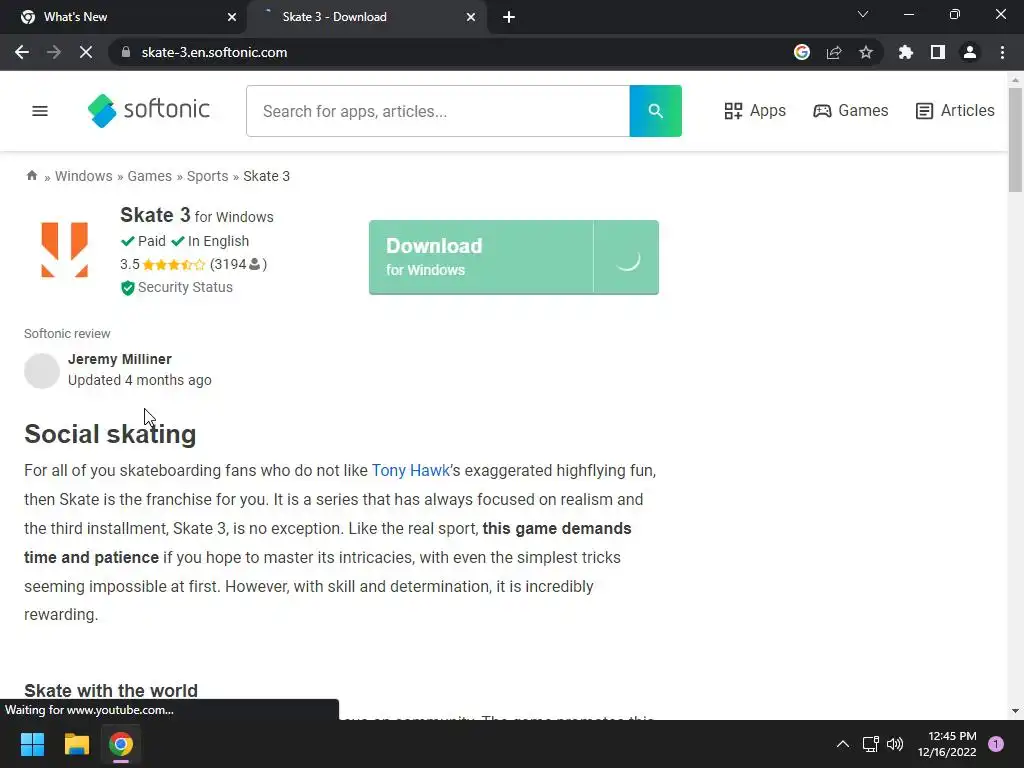Screen dimensions: 1024x768
Task: Click the star rating of Skate 3
Action: click(174, 264)
